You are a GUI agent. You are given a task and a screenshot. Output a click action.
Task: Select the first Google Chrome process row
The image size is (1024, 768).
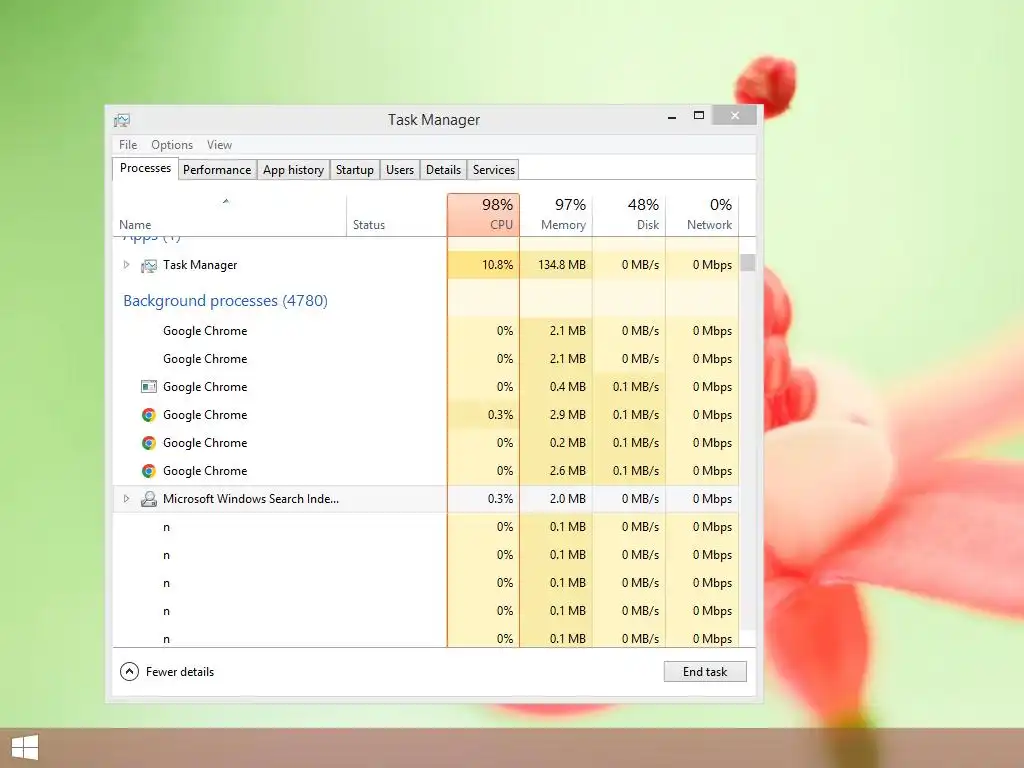pyautogui.click(x=426, y=330)
